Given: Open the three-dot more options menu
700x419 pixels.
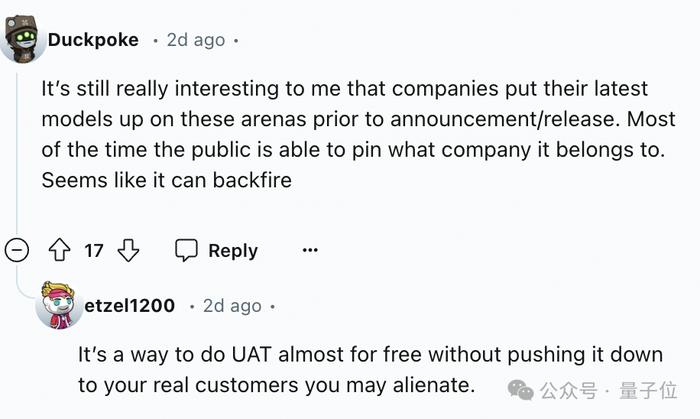Looking at the screenshot, I should click(310, 250).
